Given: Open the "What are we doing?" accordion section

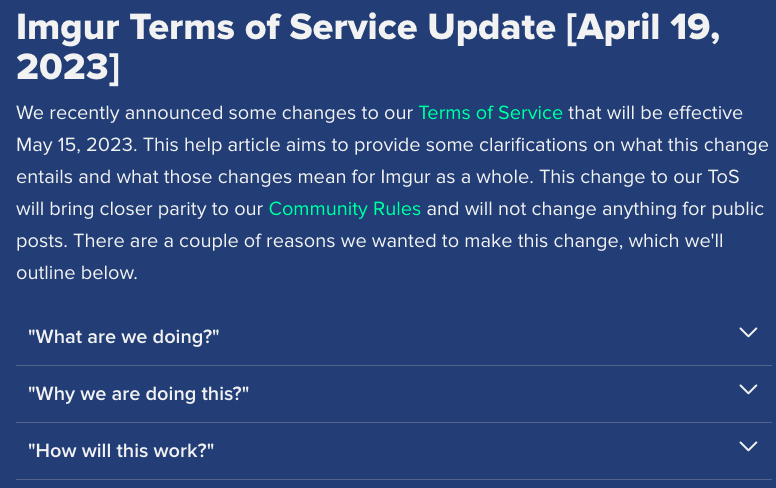Looking at the screenshot, I should pos(123,337).
